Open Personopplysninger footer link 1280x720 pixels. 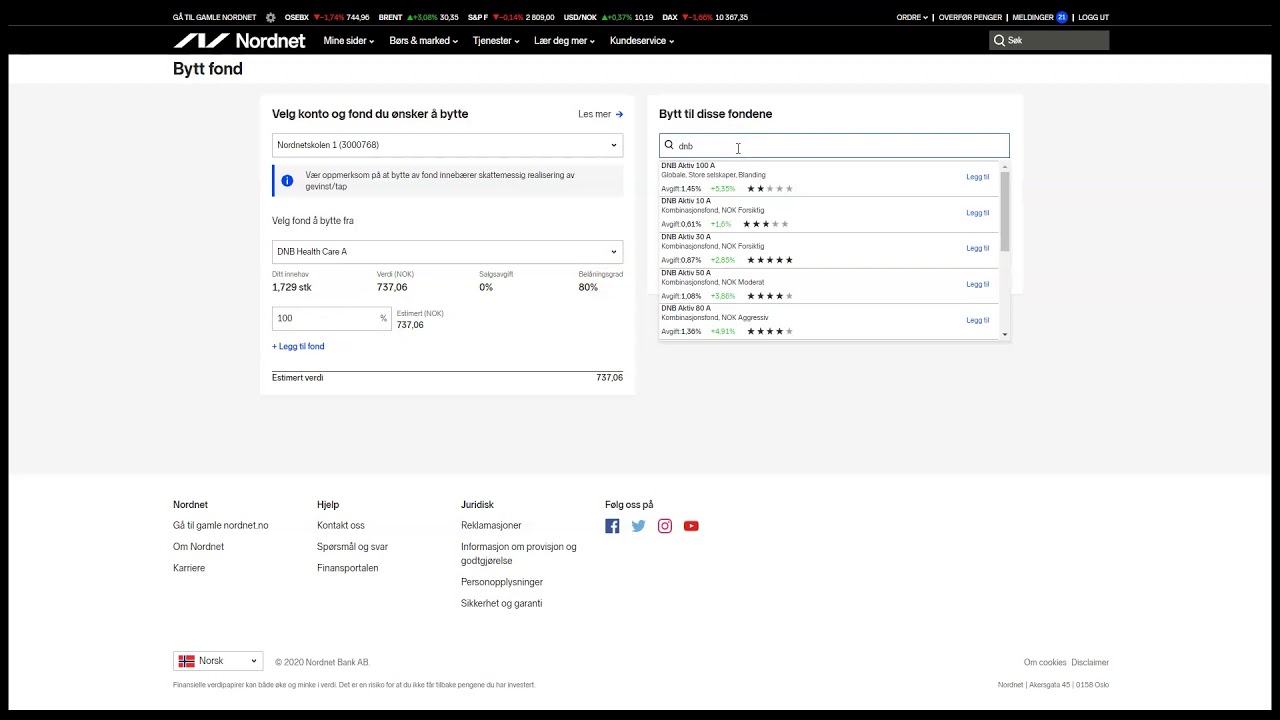click(x=502, y=582)
